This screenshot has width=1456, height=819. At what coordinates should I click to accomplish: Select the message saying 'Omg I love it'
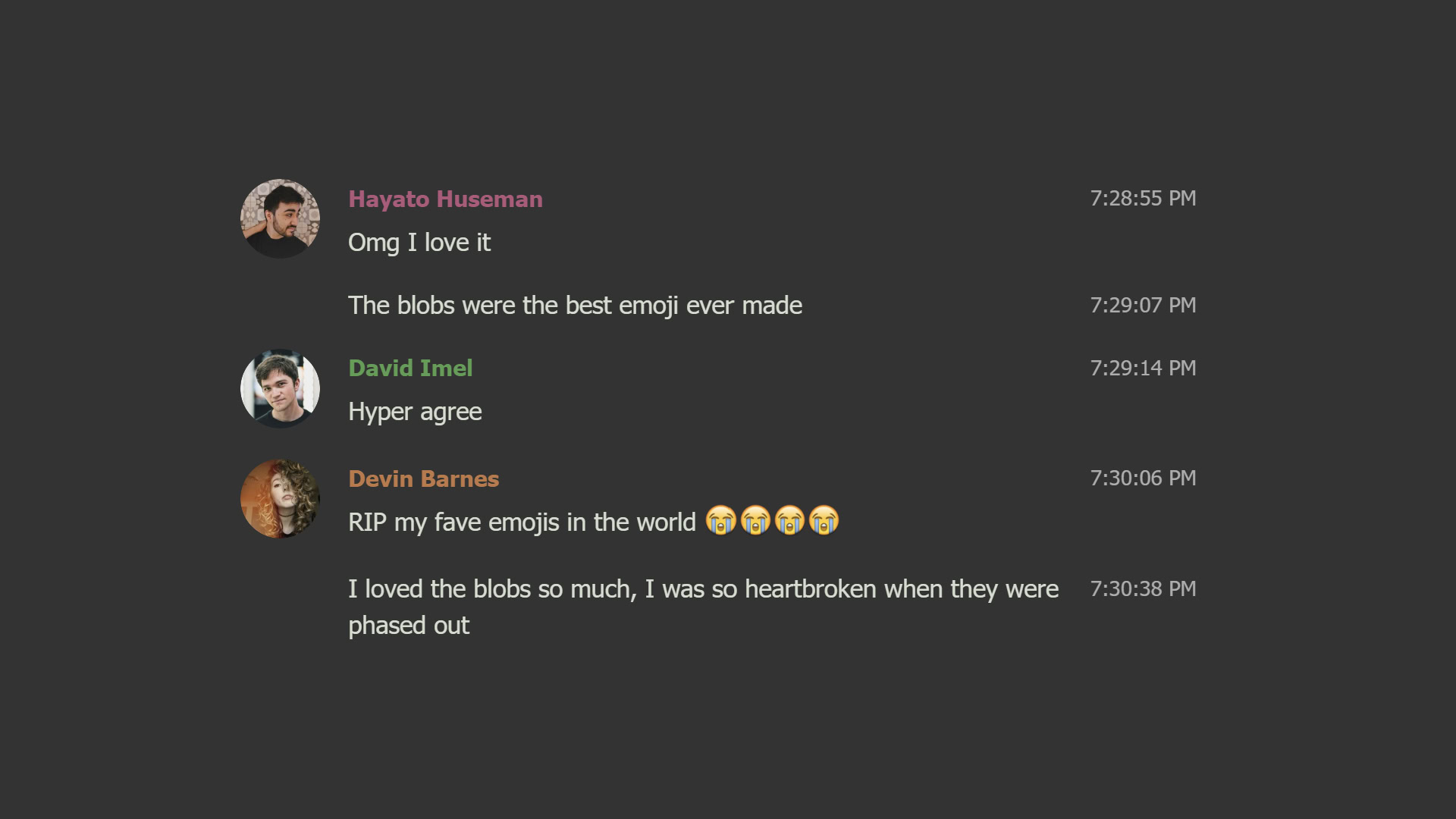tap(419, 242)
